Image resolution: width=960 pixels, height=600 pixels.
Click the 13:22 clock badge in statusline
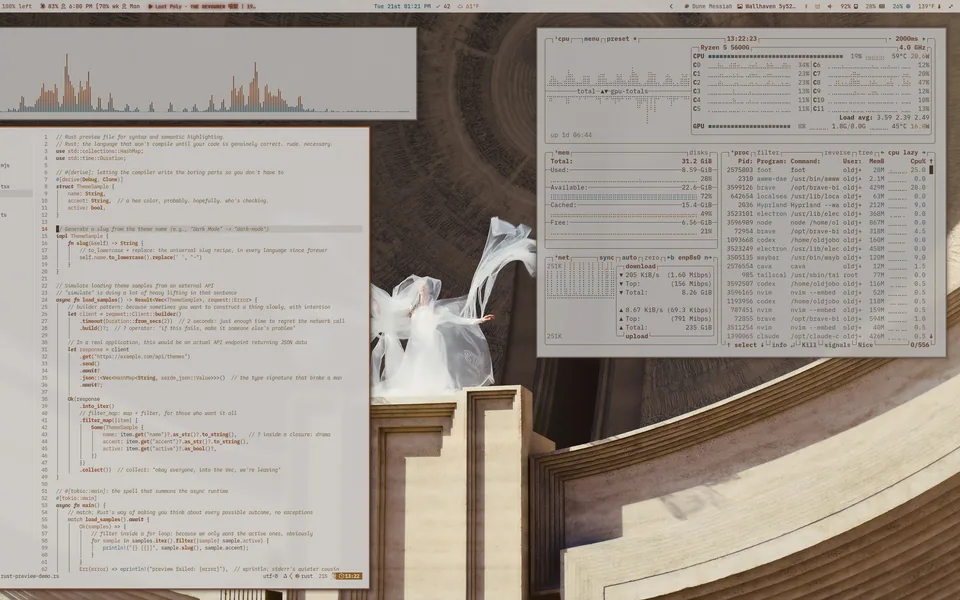(349, 576)
